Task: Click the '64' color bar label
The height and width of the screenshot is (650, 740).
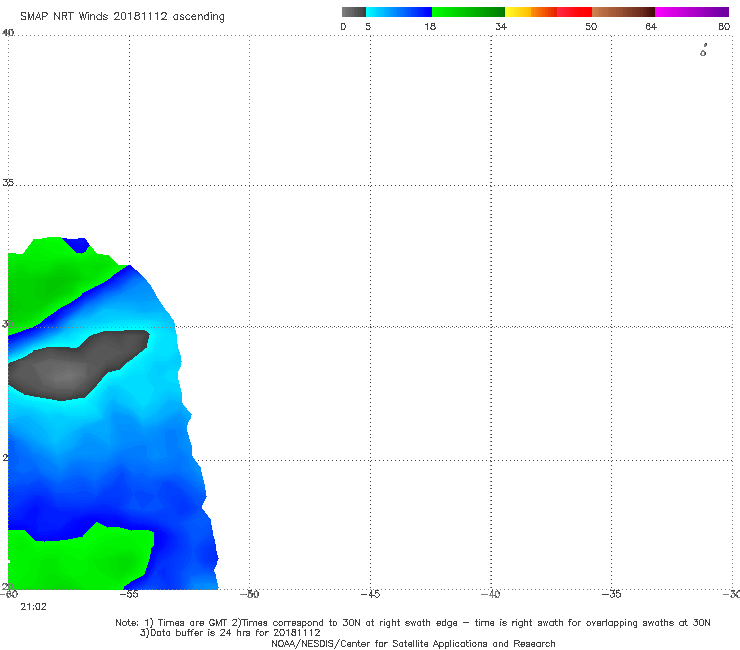Action: click(x=651, y=26)
